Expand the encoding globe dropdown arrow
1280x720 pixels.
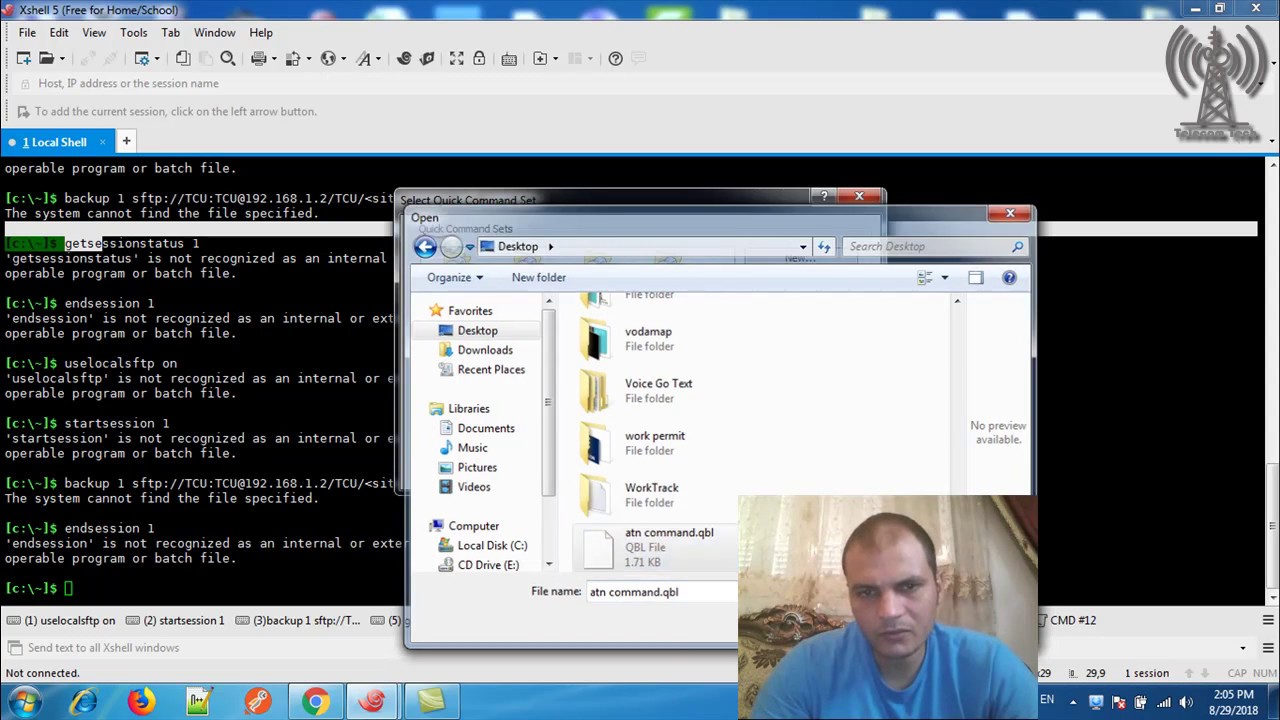343,59
